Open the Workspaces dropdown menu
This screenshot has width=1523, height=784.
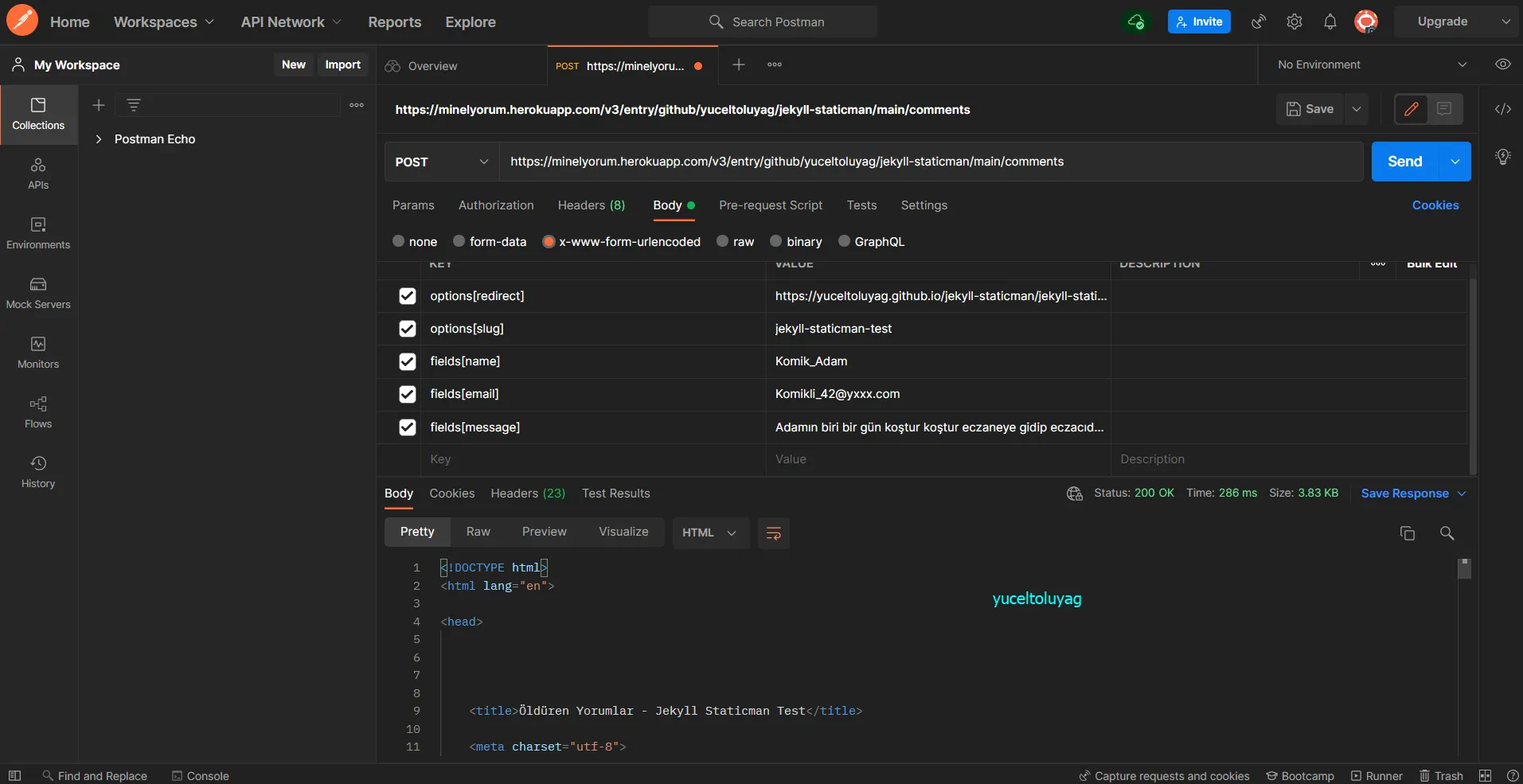164,22
